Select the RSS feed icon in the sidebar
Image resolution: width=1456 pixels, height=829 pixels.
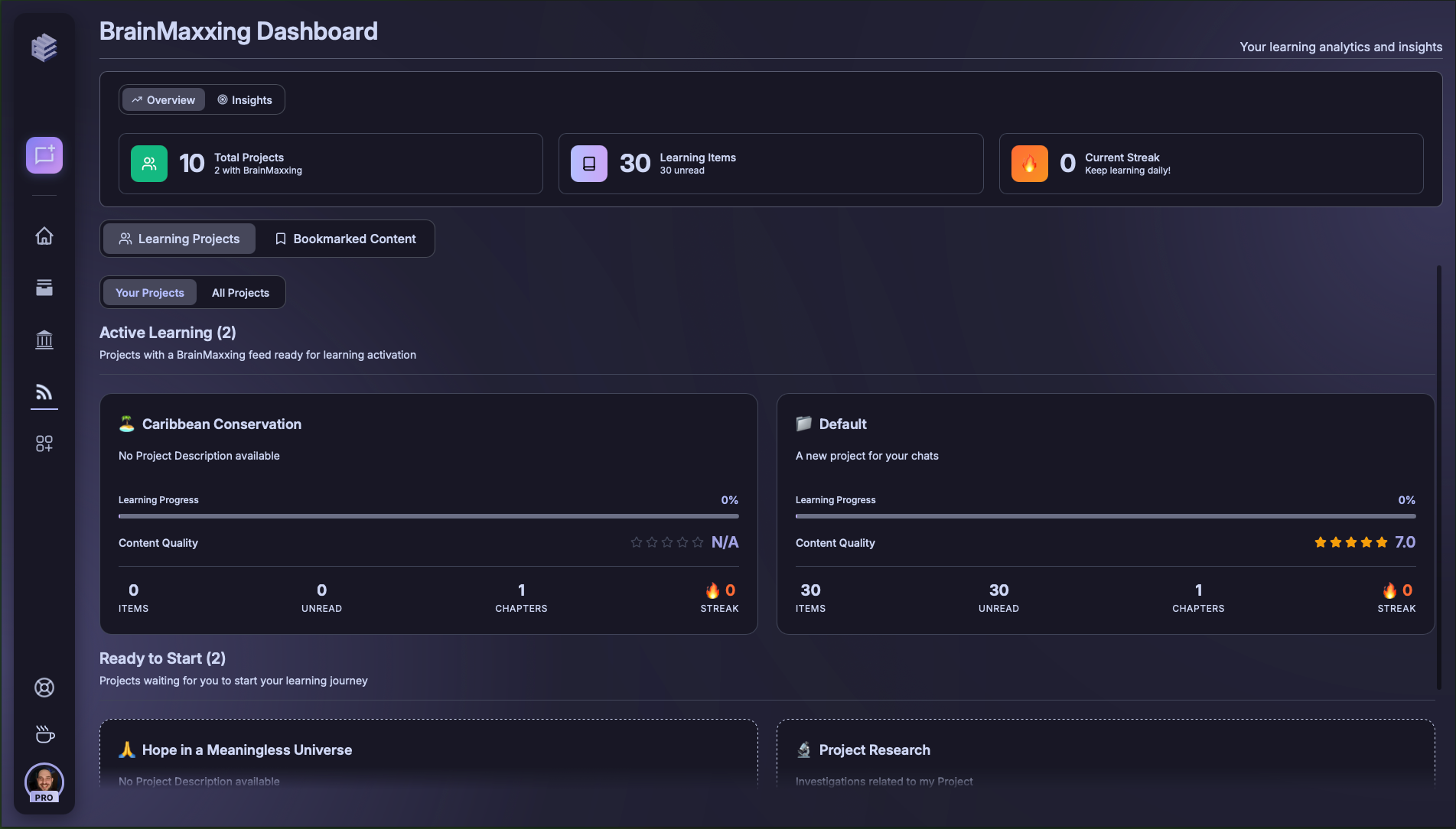coord(44,392)
